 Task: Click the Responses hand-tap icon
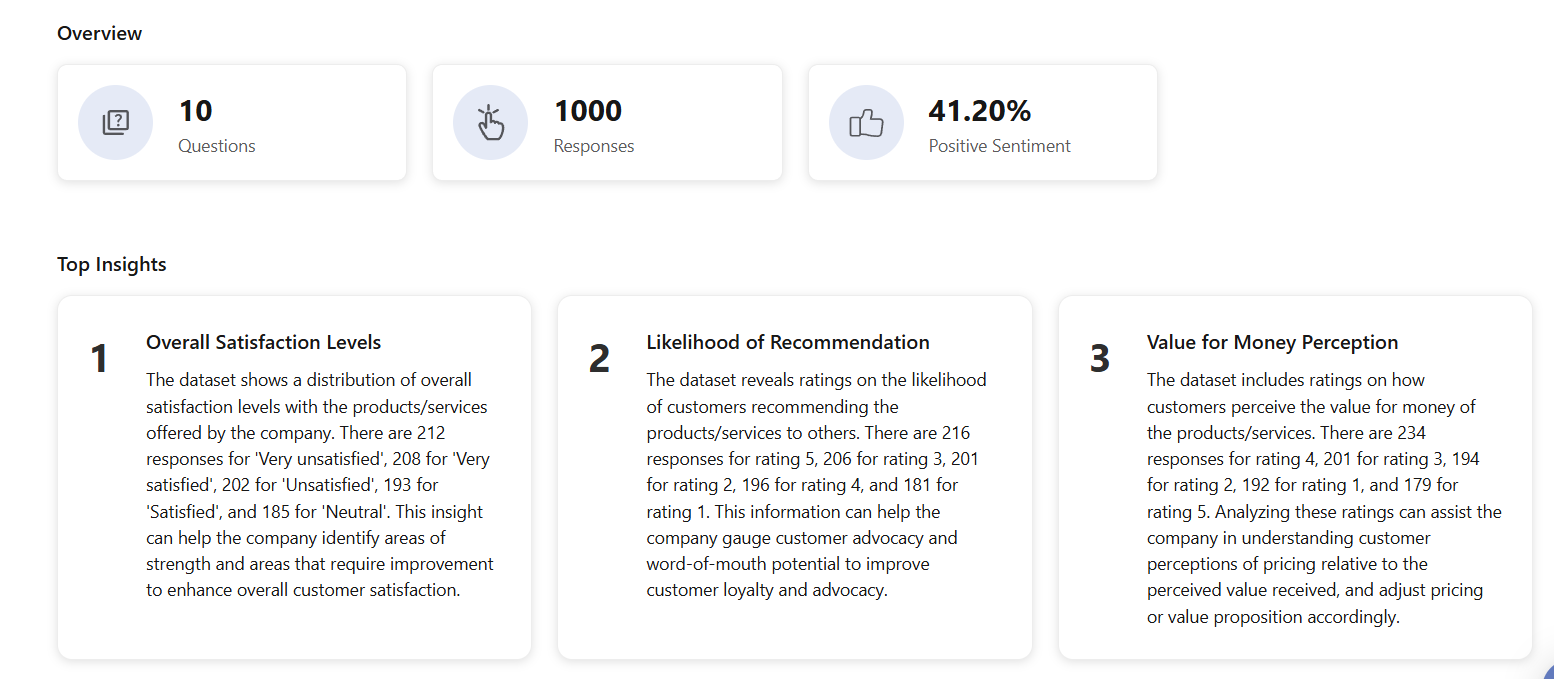490,123
